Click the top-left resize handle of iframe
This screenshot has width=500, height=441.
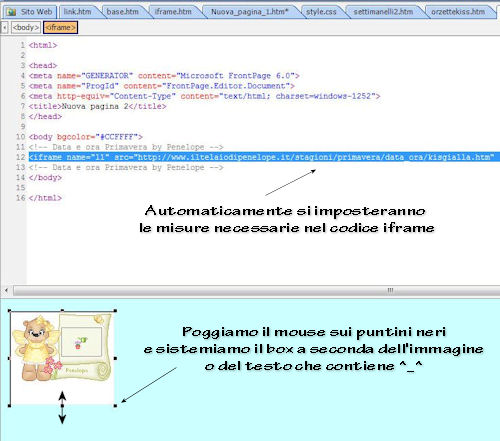9,311
